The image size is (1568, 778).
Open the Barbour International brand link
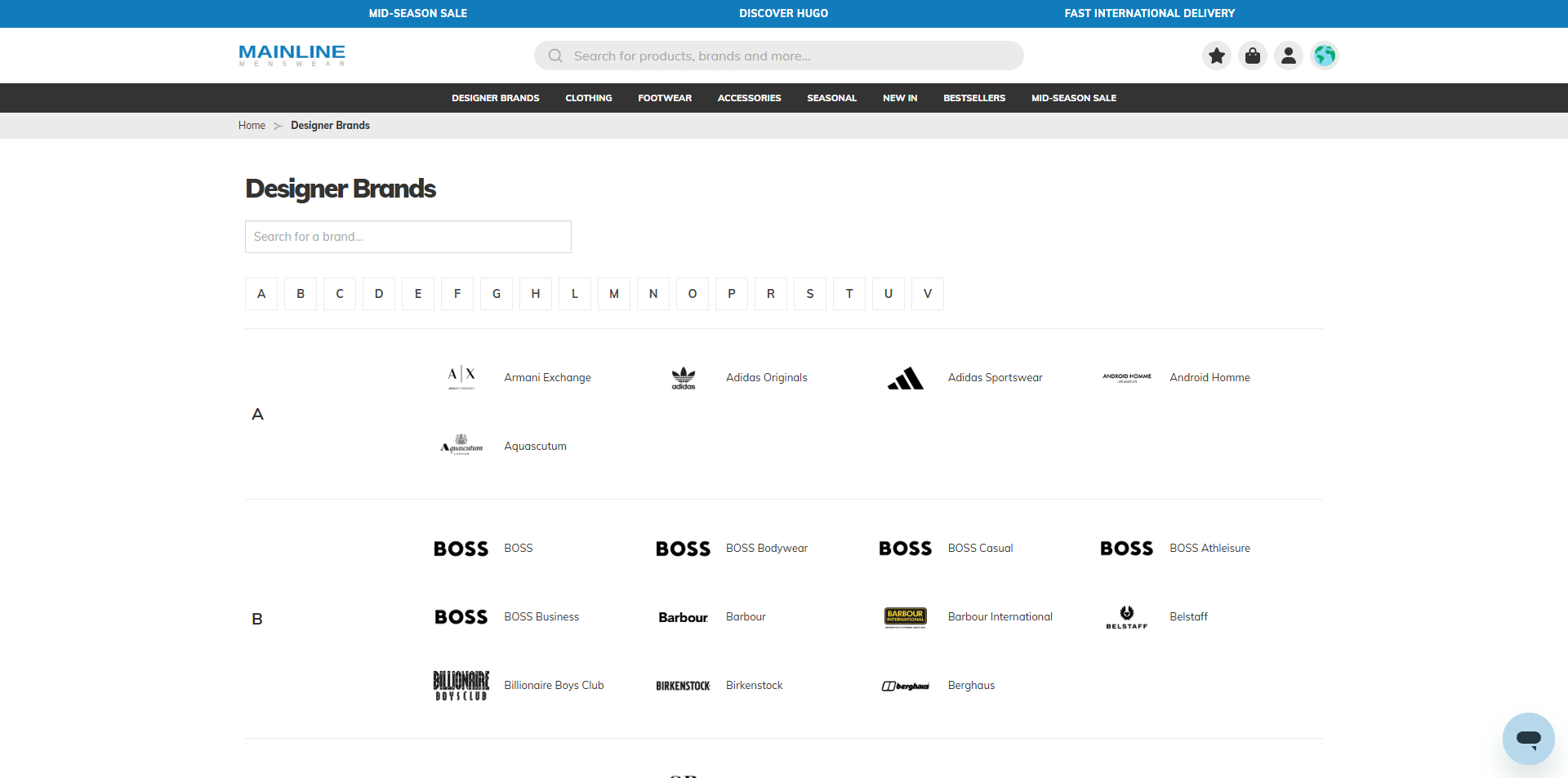(1000, 617)
